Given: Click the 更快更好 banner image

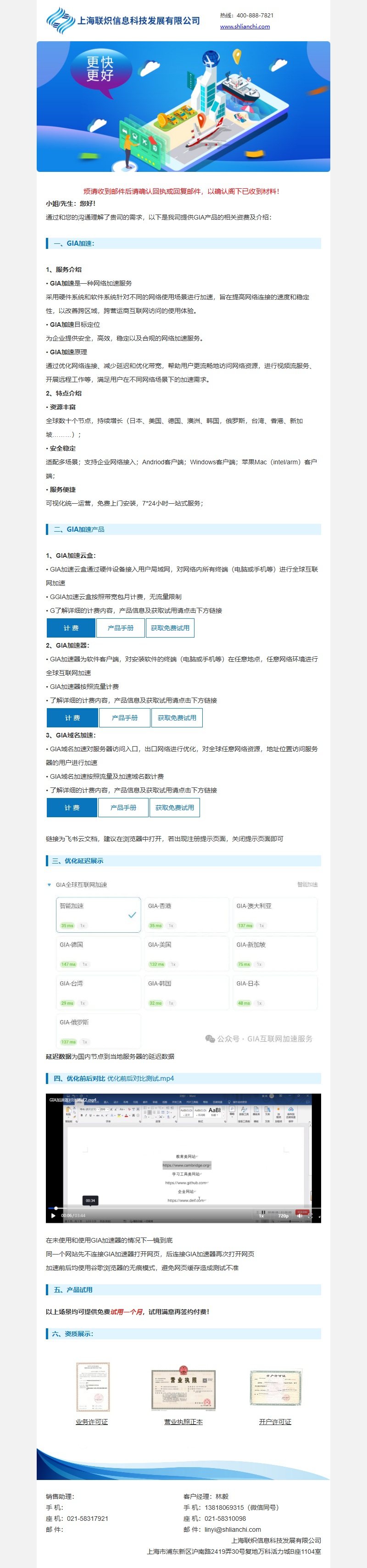Looking at the screenshot, I should [183, 106].
